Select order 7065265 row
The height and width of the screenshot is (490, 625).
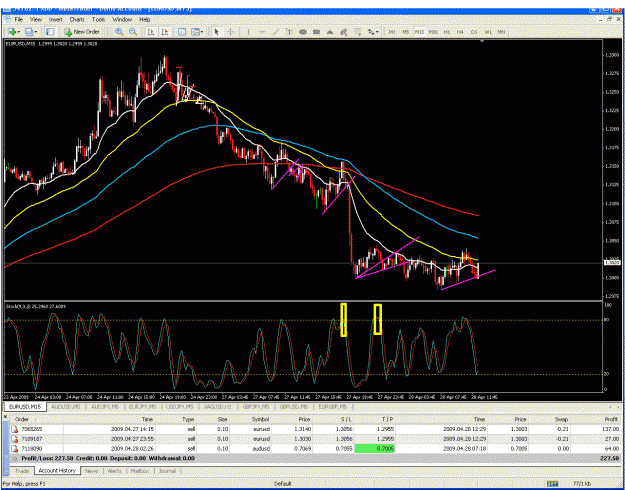(315, 430)
